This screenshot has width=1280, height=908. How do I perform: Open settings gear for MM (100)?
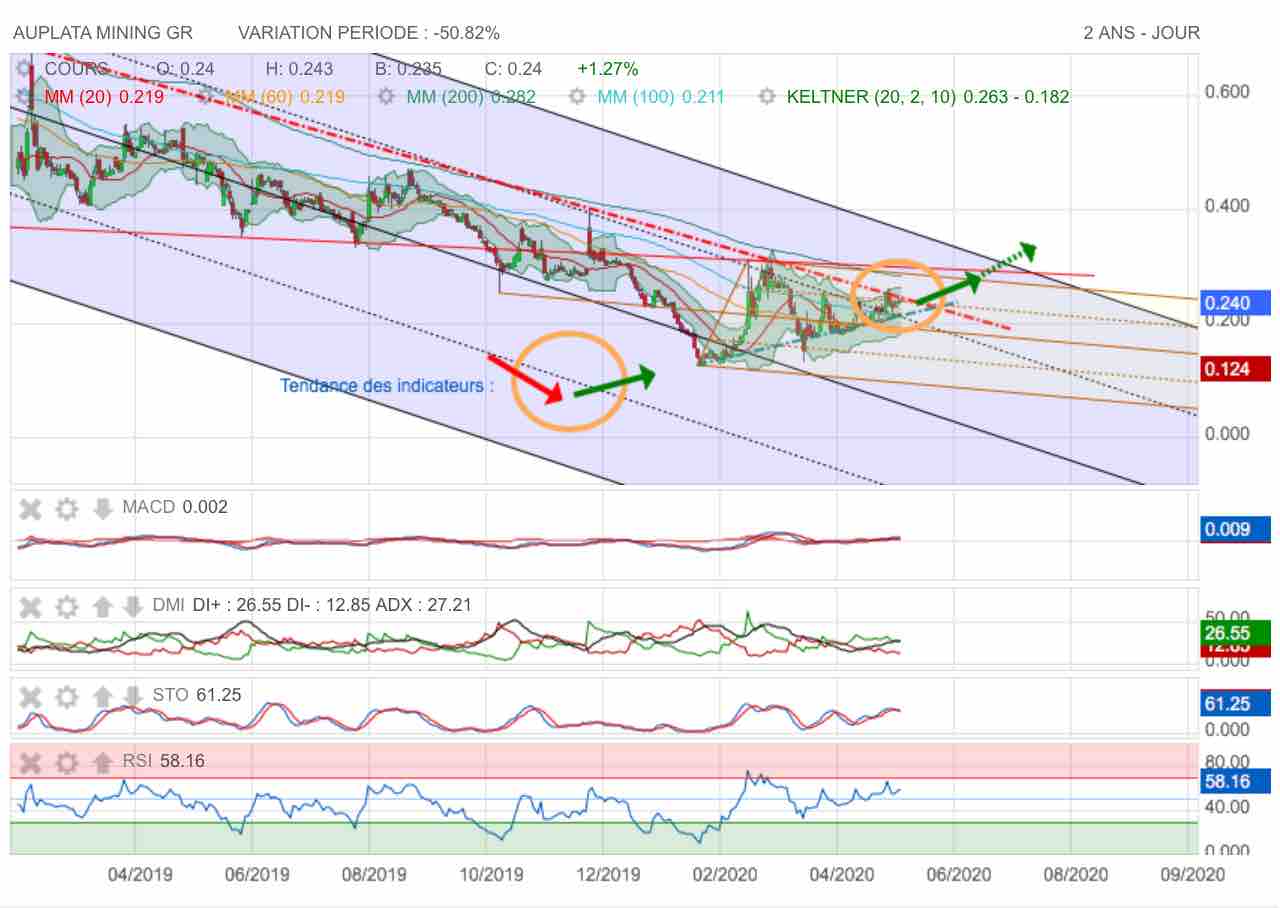tap(577, 97)
